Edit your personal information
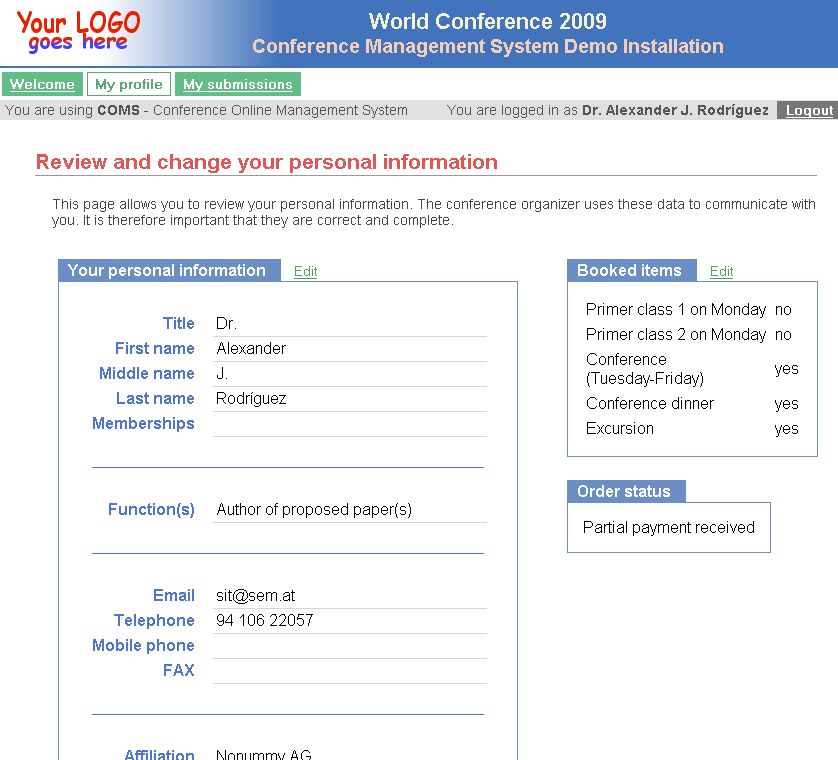Screen dimensions: 838x760 coord(306,272)
